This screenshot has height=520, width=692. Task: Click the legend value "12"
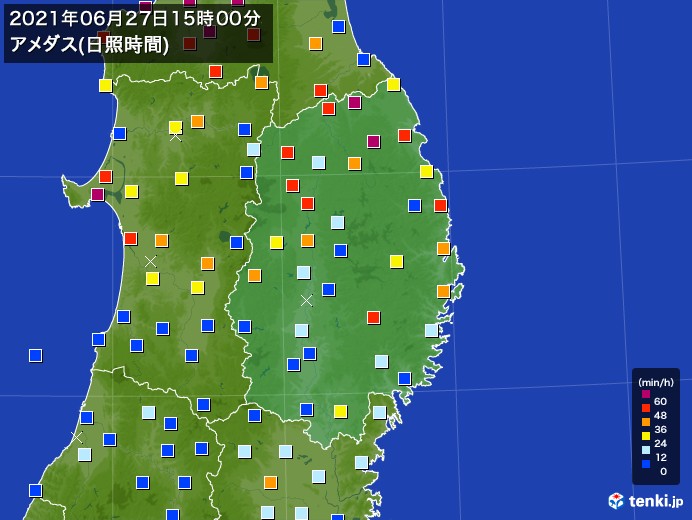pyautogui.click(x=660, y=457)
